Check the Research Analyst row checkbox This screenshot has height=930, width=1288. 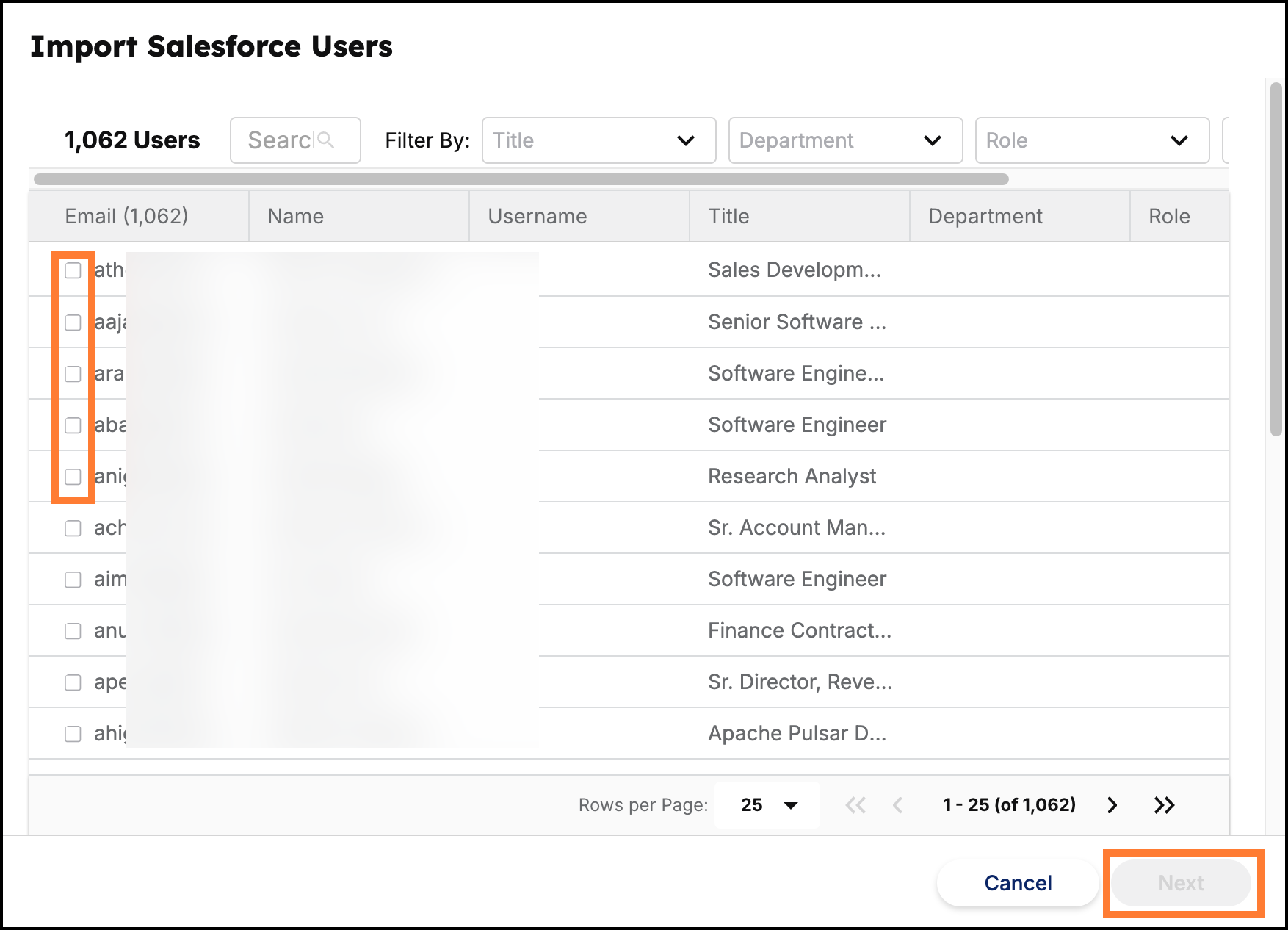pos(73,477)
